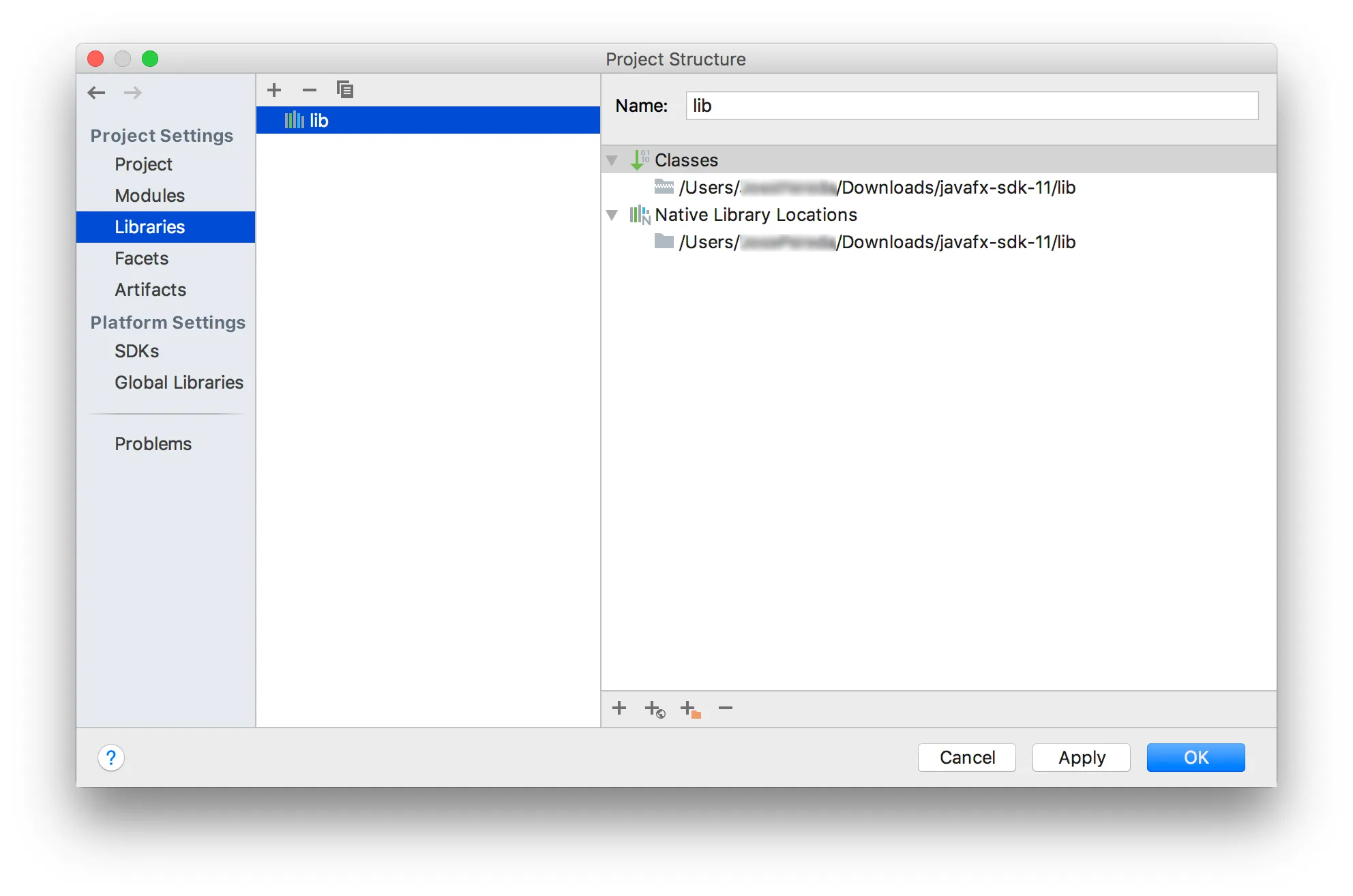Collapse the Classes tree node
This screenshot has height=896, width=1353.
(612, 160)
